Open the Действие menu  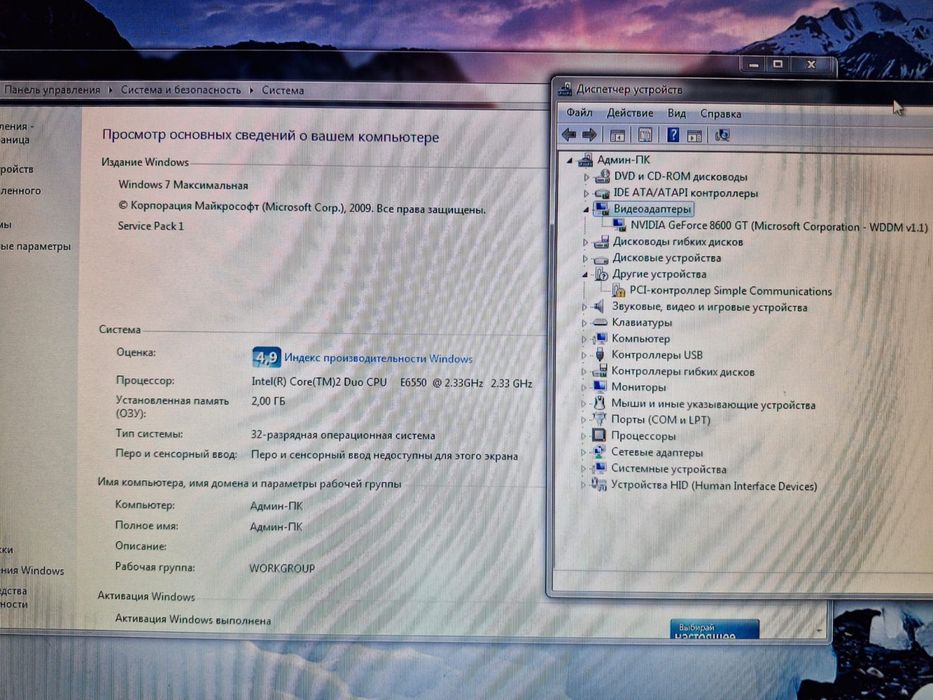[x=630, y=113]
